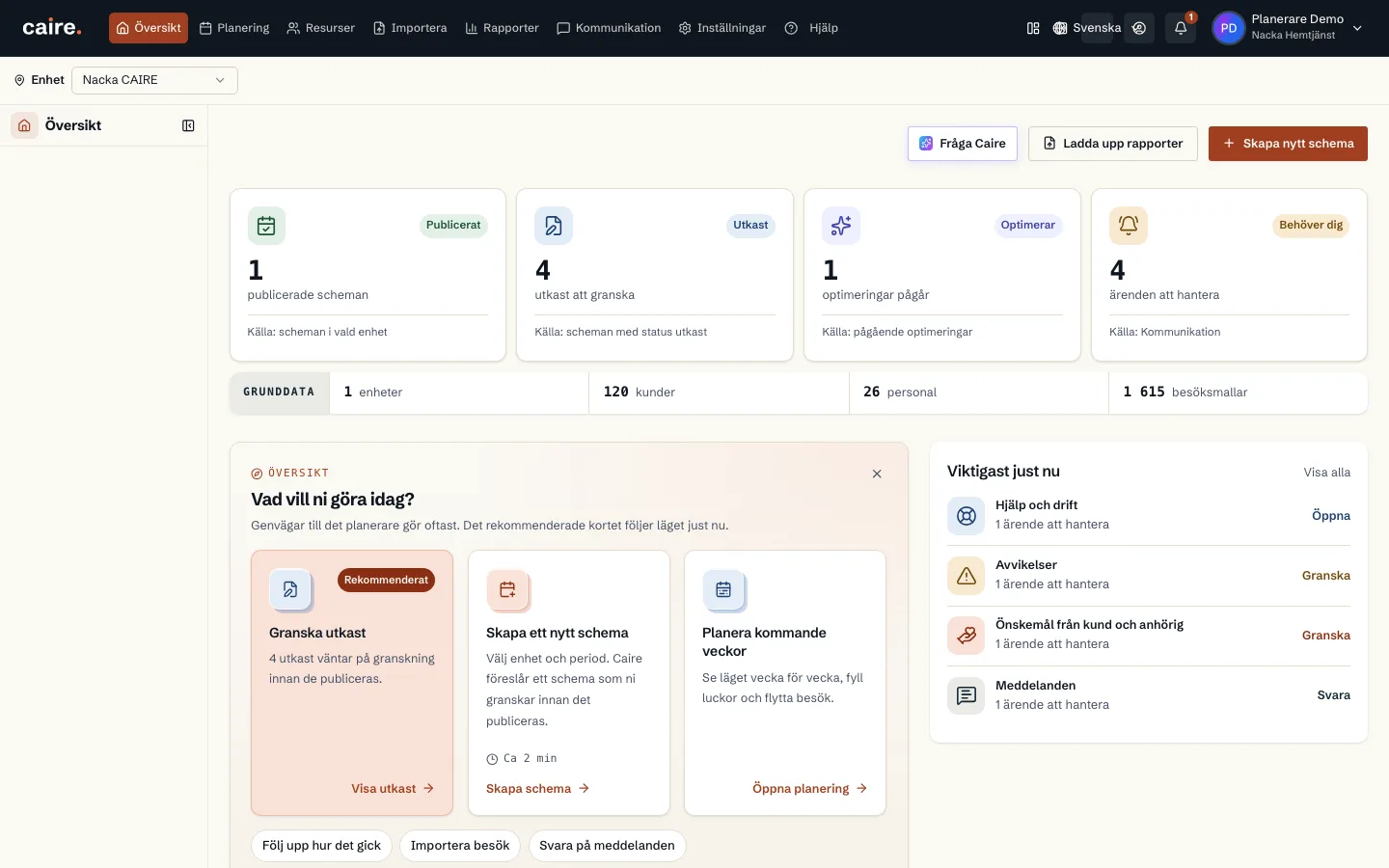Switch language via Svenska globe button
Viewport: 1389px width, 868px height.
[x=1087, y=28]
